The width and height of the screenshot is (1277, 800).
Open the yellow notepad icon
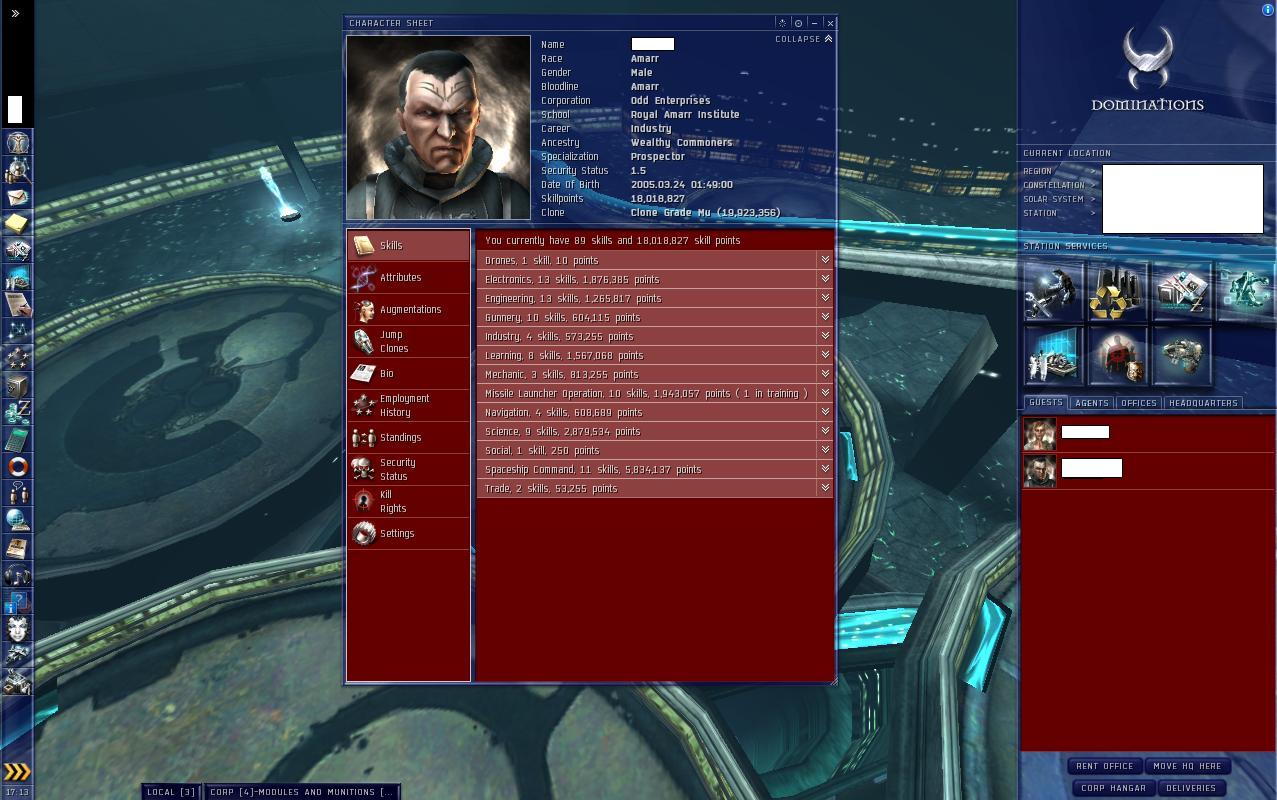17,223
